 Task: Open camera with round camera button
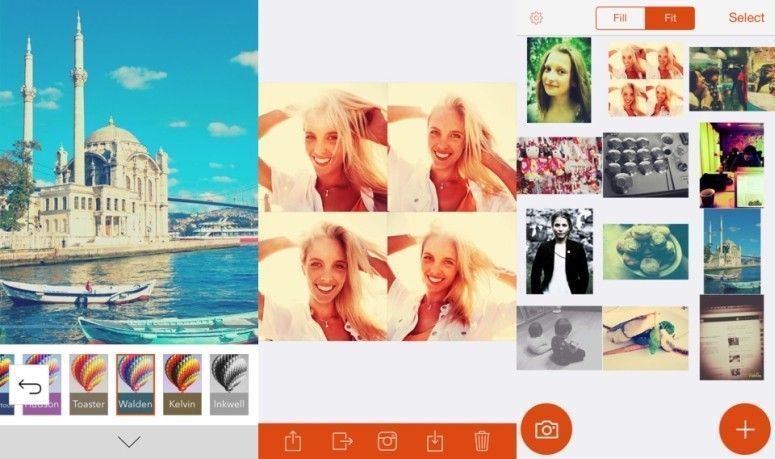[x=546, y=429]
